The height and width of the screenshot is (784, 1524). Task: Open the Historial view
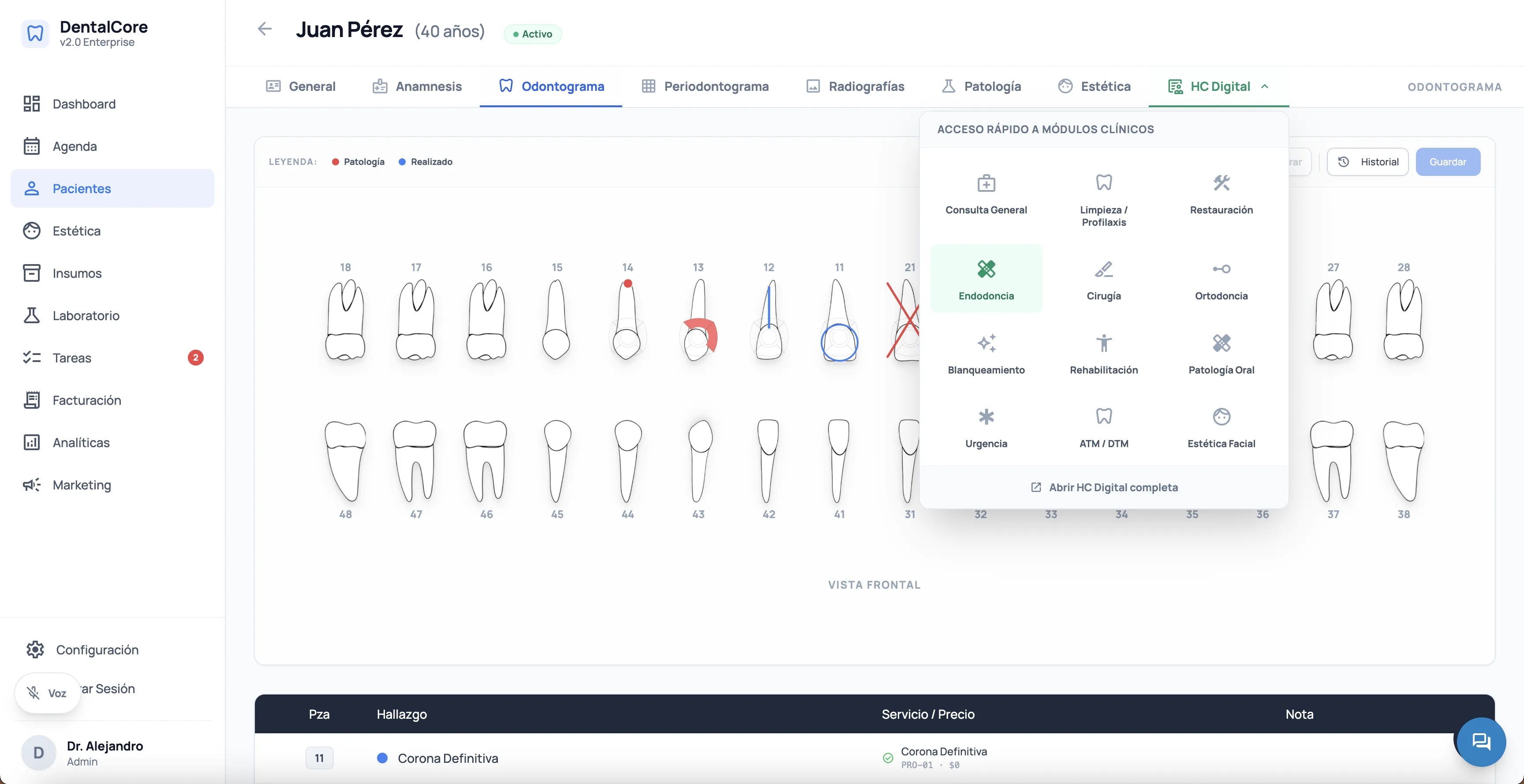tap(1367, 161)
